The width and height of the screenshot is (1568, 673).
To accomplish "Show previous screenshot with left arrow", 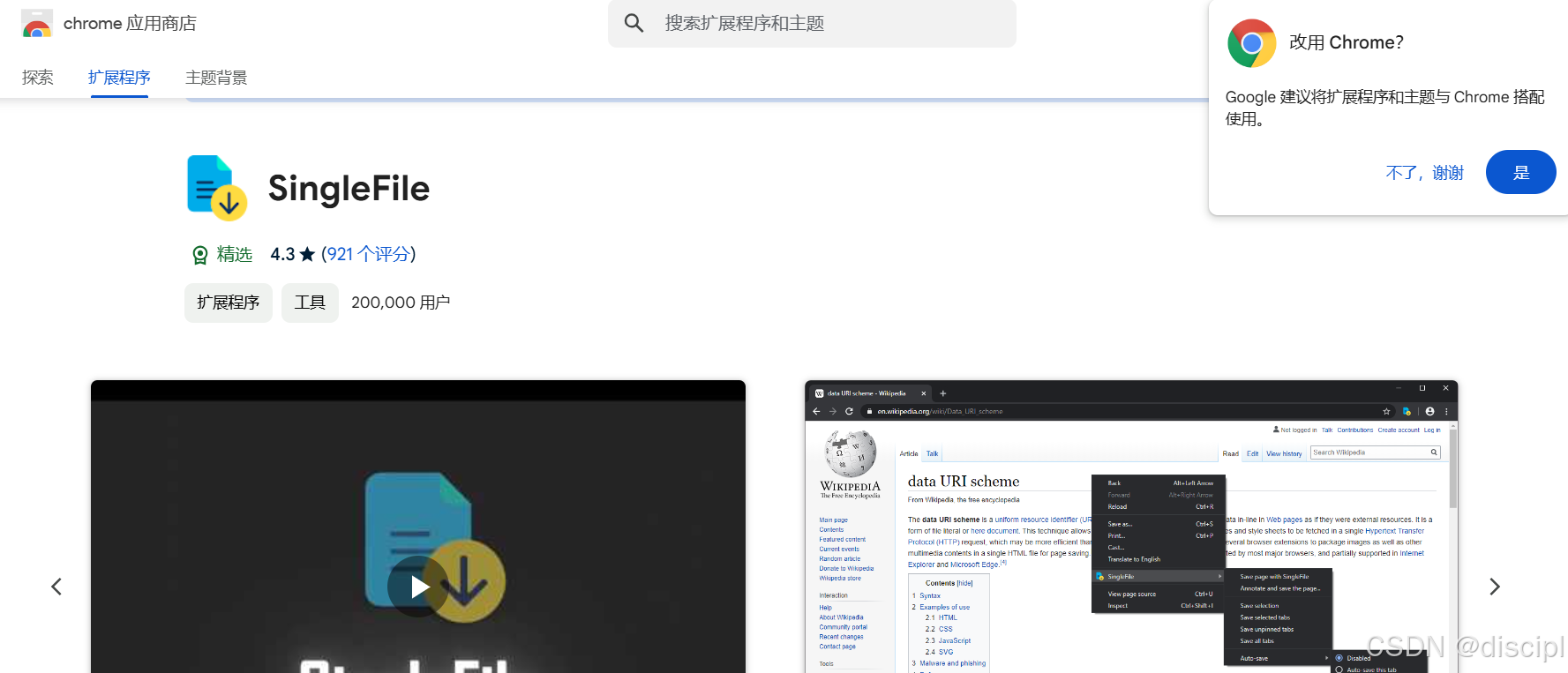I will tap(56, 587).
